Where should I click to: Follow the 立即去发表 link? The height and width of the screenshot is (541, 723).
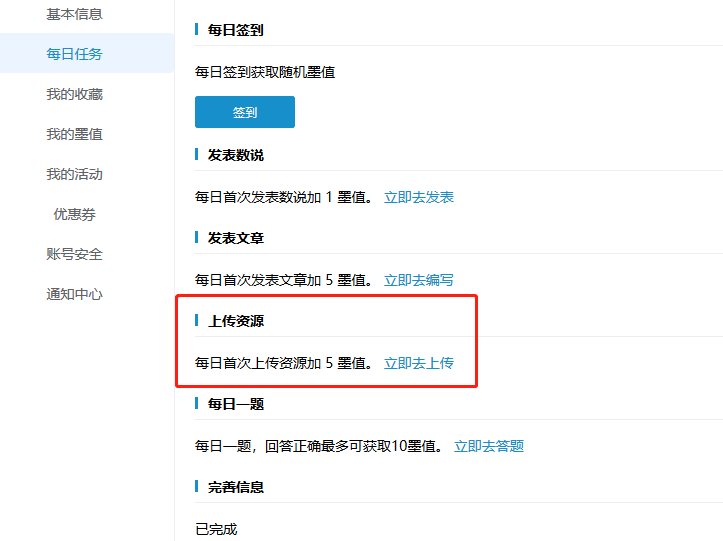419,197
